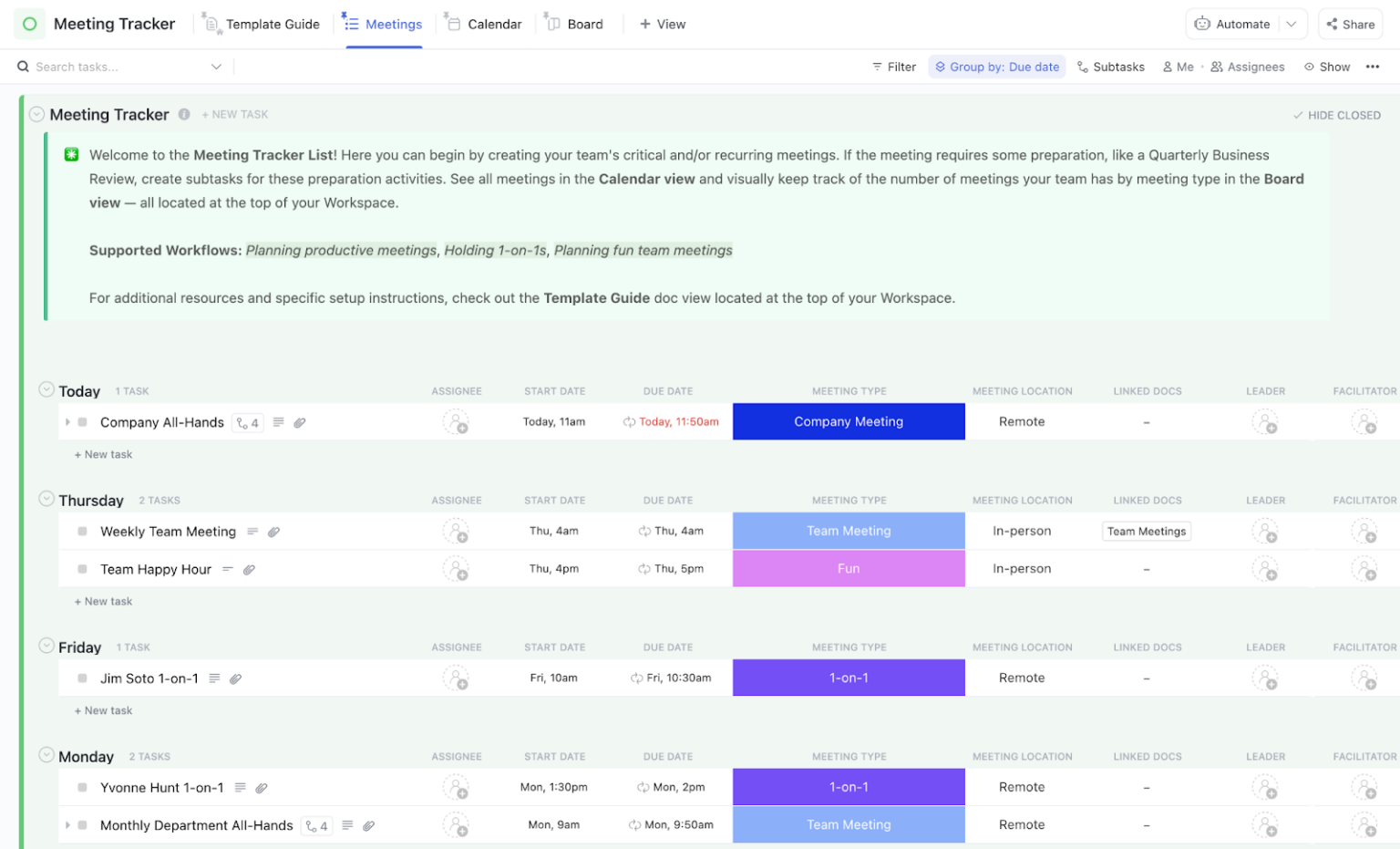
Task: Expand subtasks of Company All-Hands
Action: (x=67, y=421)
